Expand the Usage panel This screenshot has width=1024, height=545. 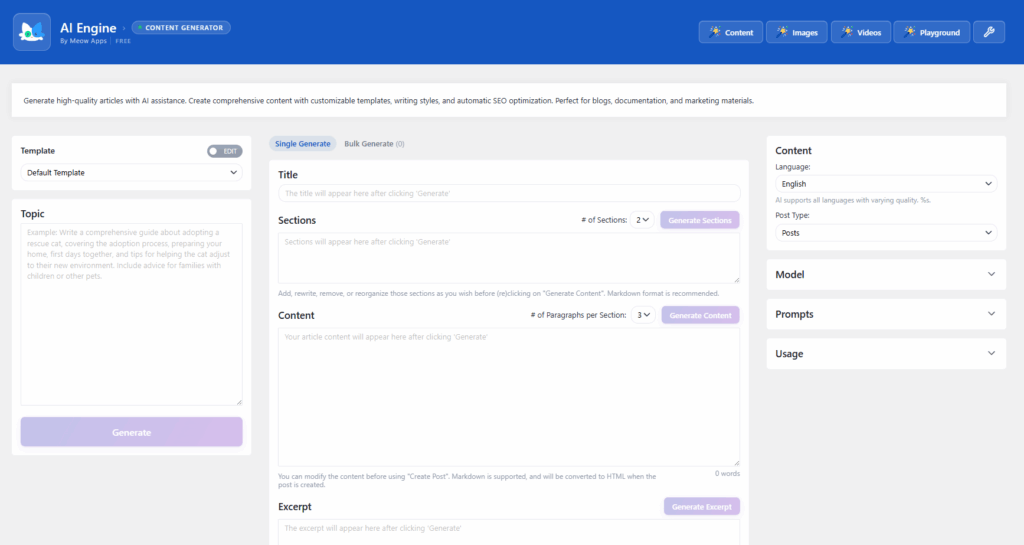tap(886, 354)
